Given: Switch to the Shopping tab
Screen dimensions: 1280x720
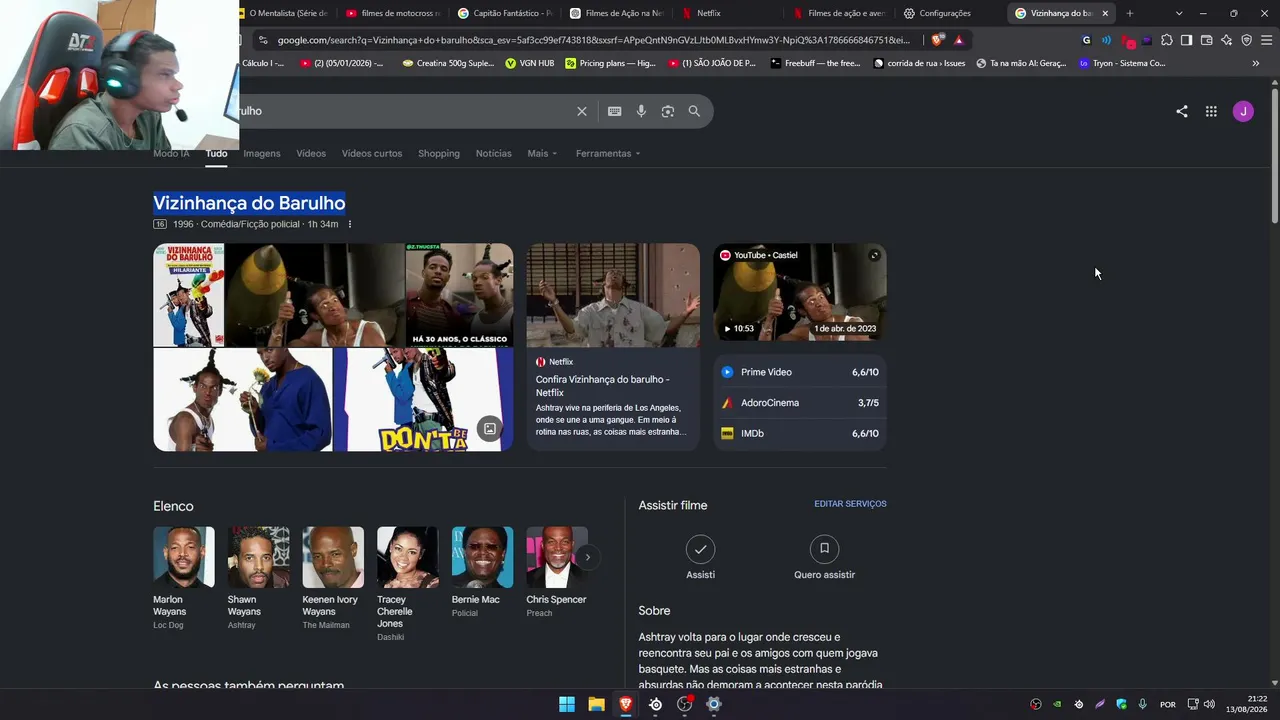Looking at the screenshot, I should tap(439, 153).
